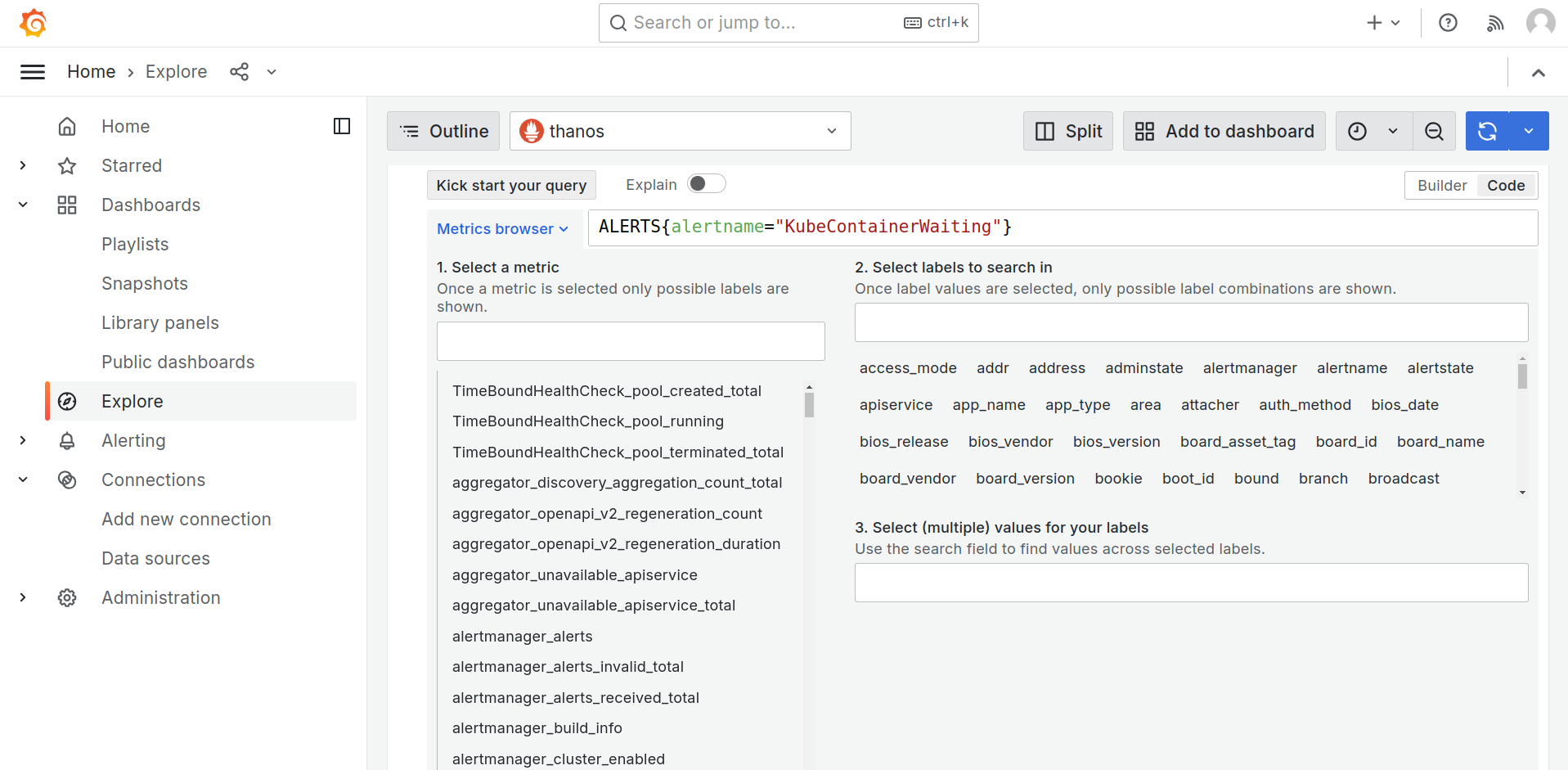The height and width of the screenshot is (770, 1568).
Task: Select the apiservice label
Action: click(x=896, y=405)
